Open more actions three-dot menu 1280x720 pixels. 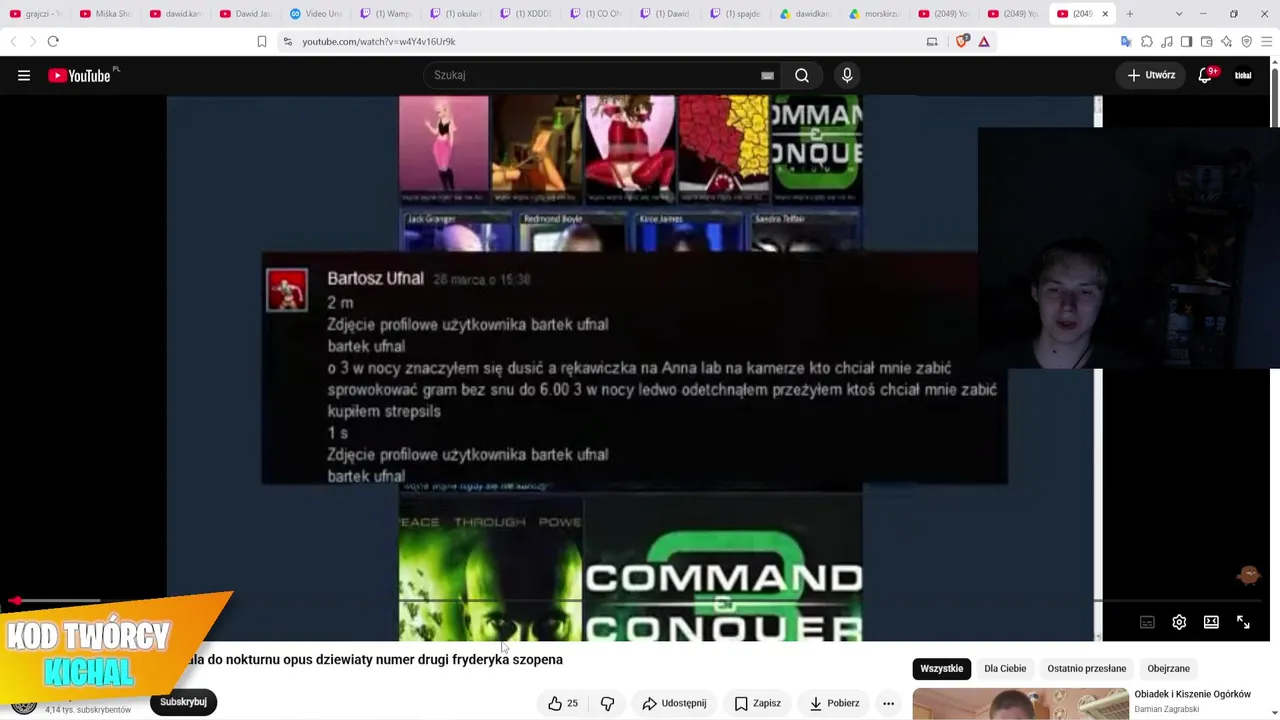point(888,703)
